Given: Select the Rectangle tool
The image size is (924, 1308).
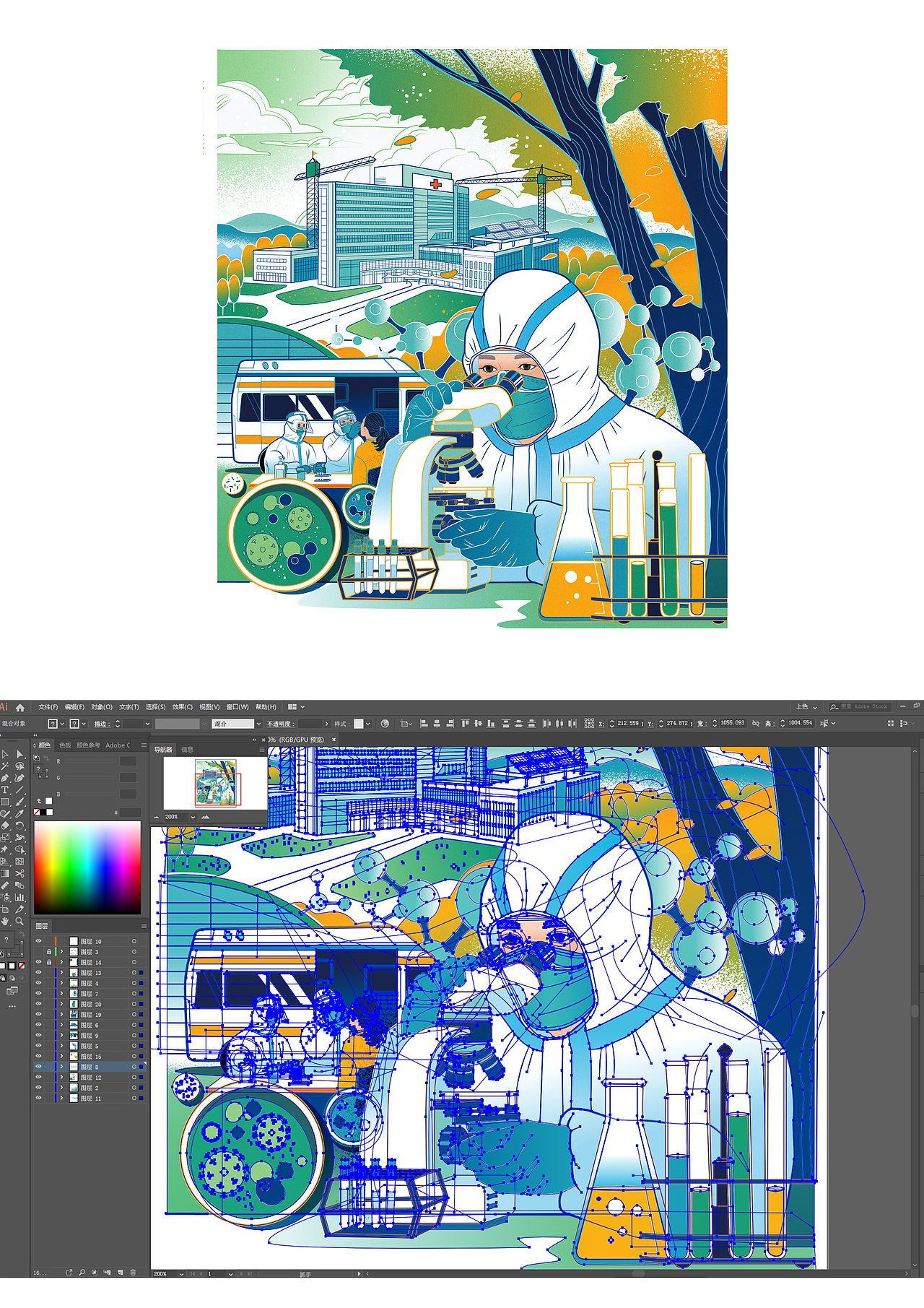Looking at the screenshot, I should pos(4,802).
